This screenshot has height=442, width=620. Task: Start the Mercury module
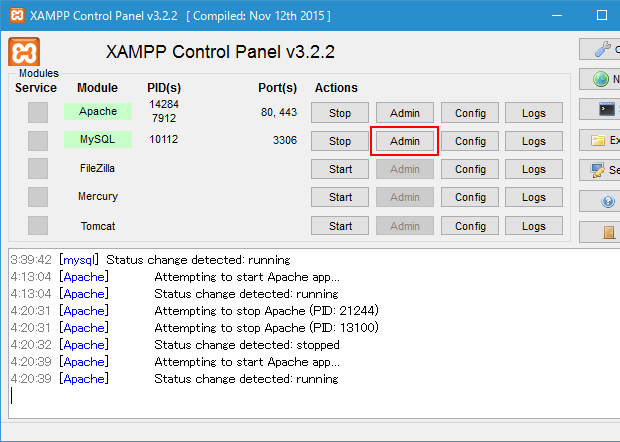click(x=340, y=197)
